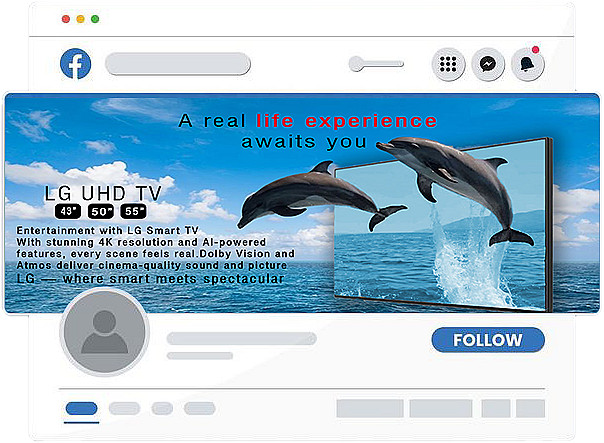
Task: Open the profile picture avatar
Action: pyautogui.click(x=104, y=332)
